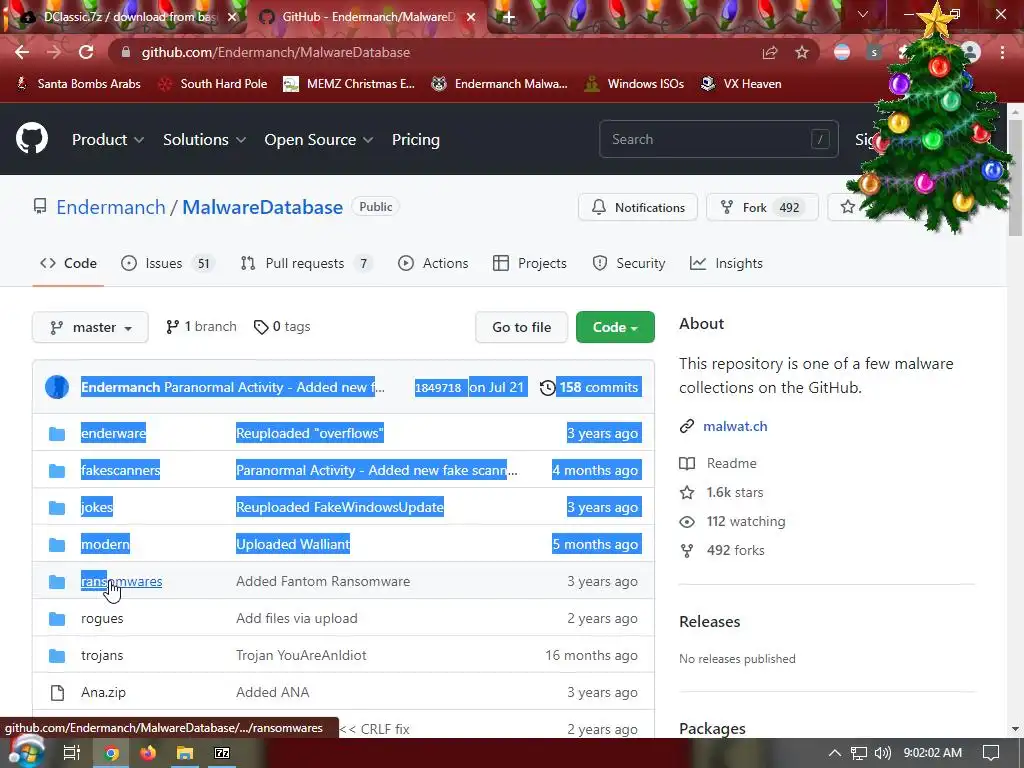Open the fakescanners folder

[x=120, y=470]
